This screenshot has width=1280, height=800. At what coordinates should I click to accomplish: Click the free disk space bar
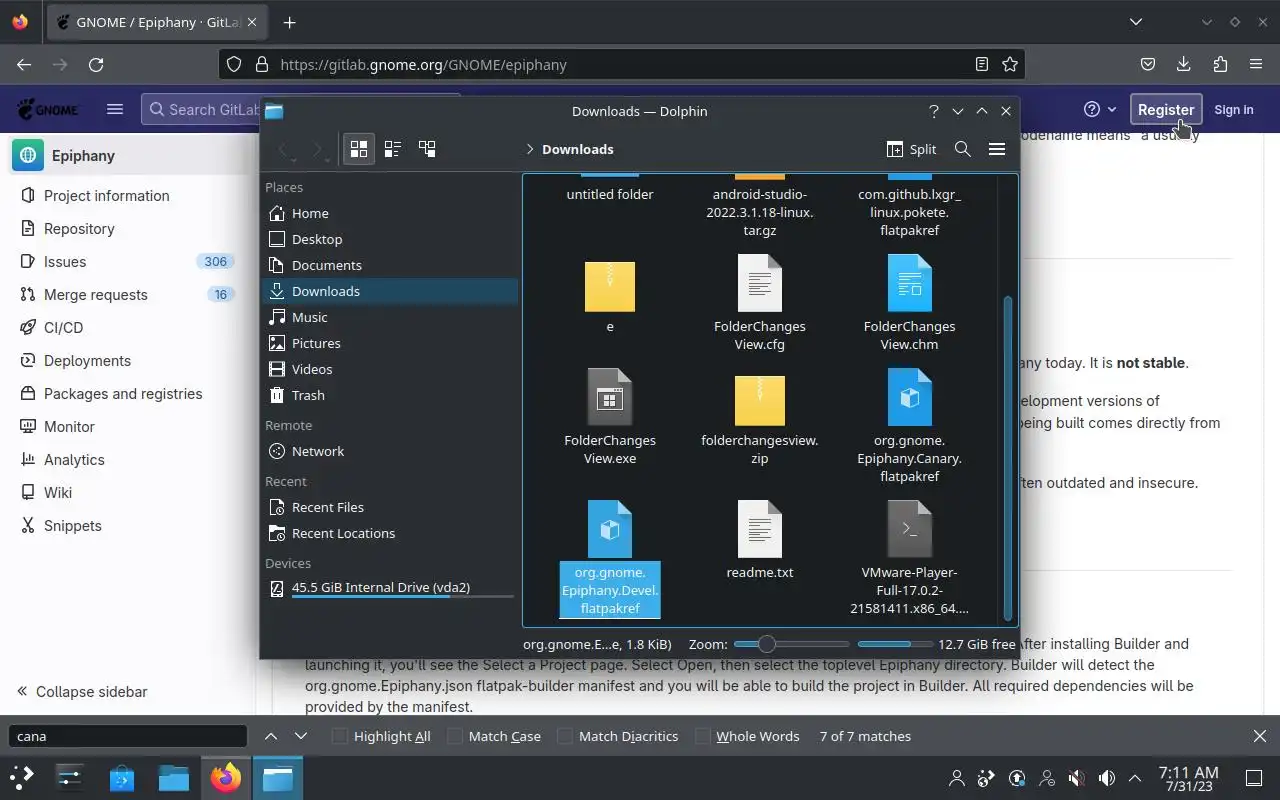(x=895, y=644)
